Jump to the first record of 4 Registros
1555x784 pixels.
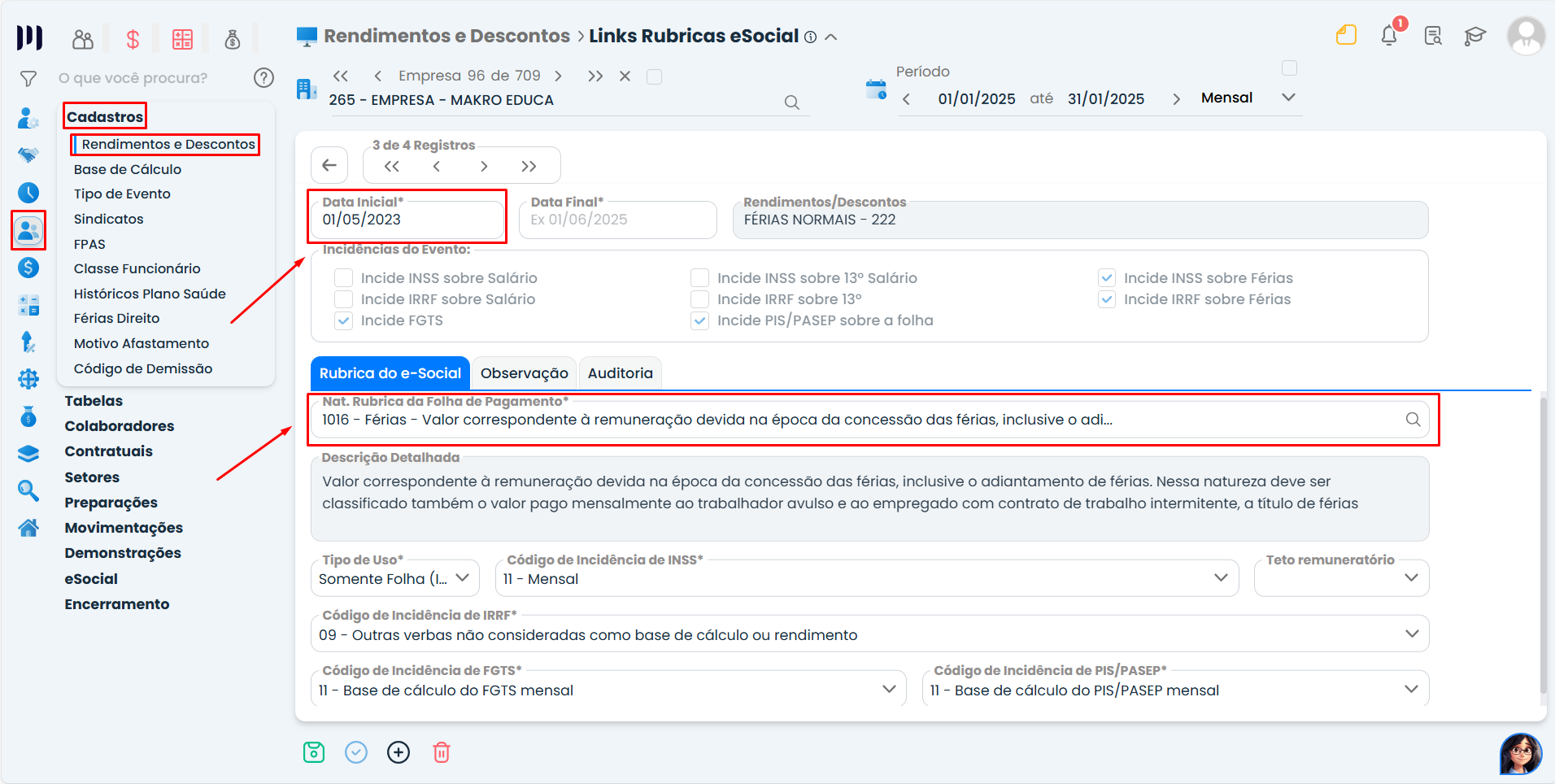(x=392, y=166)
